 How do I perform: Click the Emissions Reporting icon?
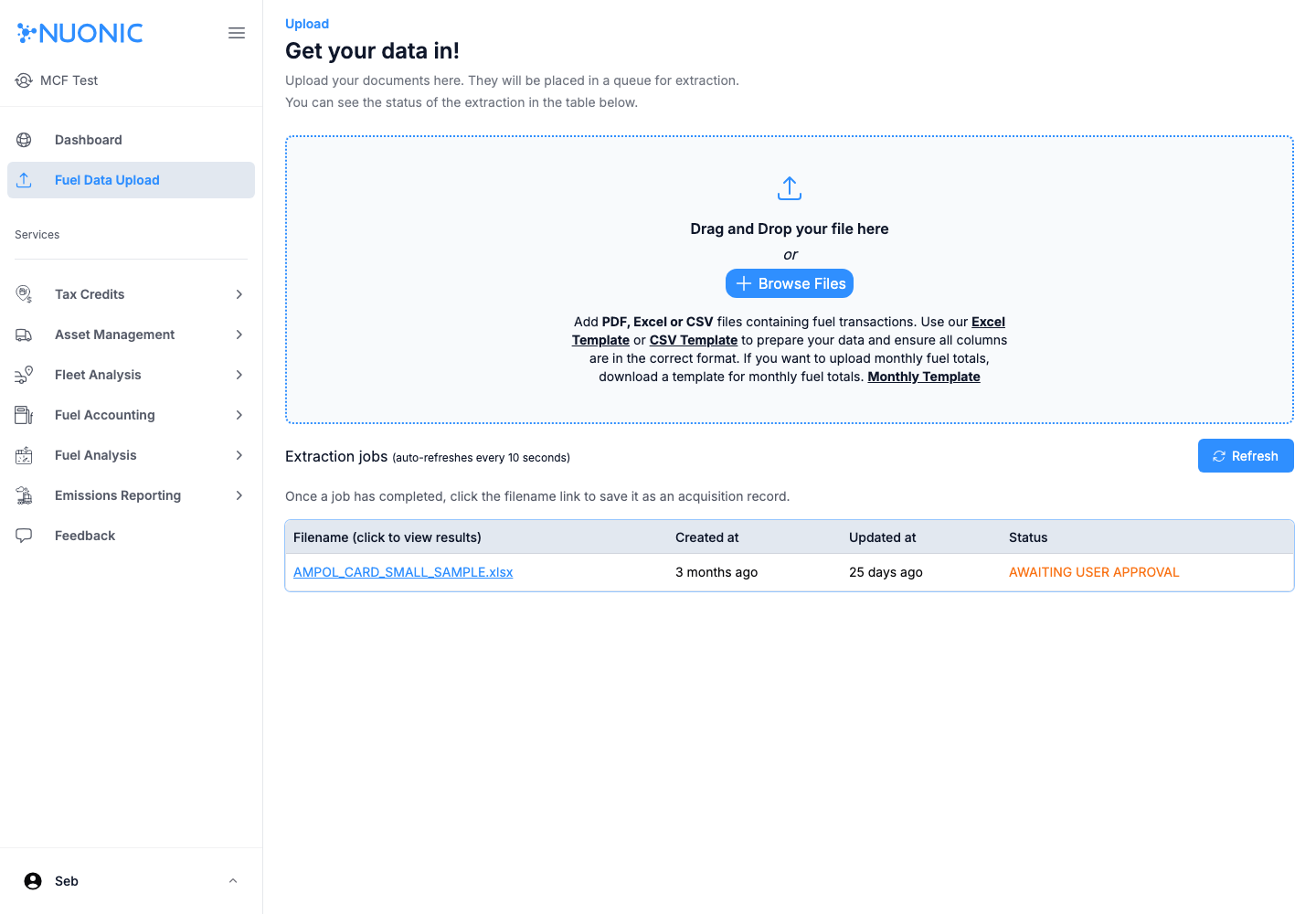pyautogui.click(x=23, y=494)
